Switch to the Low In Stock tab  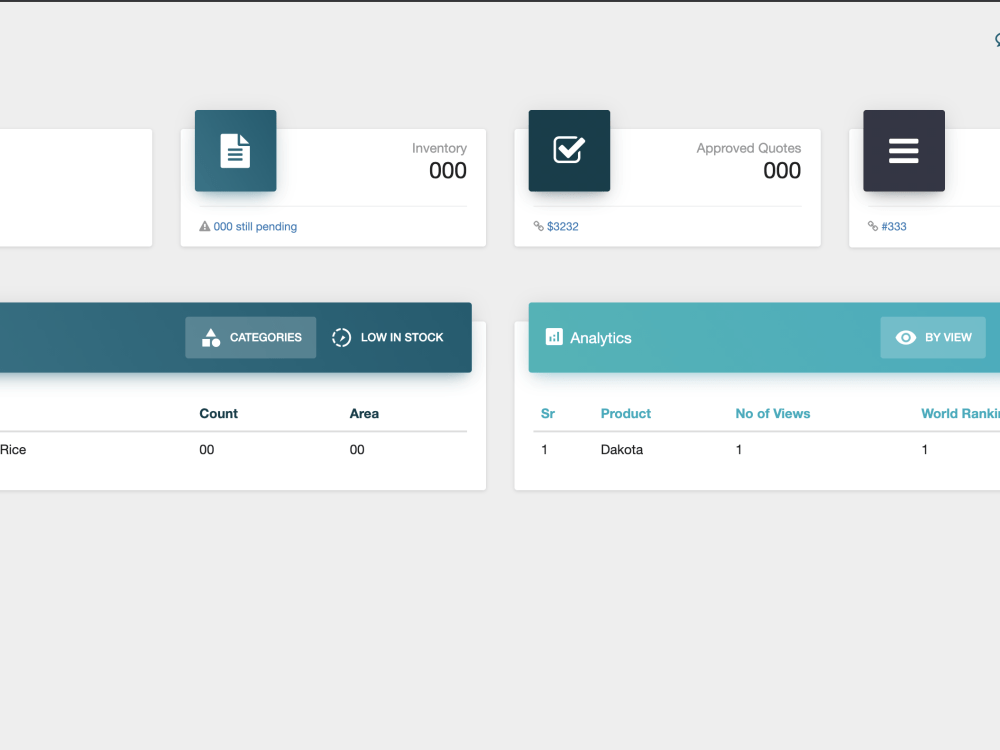(388, 337)
